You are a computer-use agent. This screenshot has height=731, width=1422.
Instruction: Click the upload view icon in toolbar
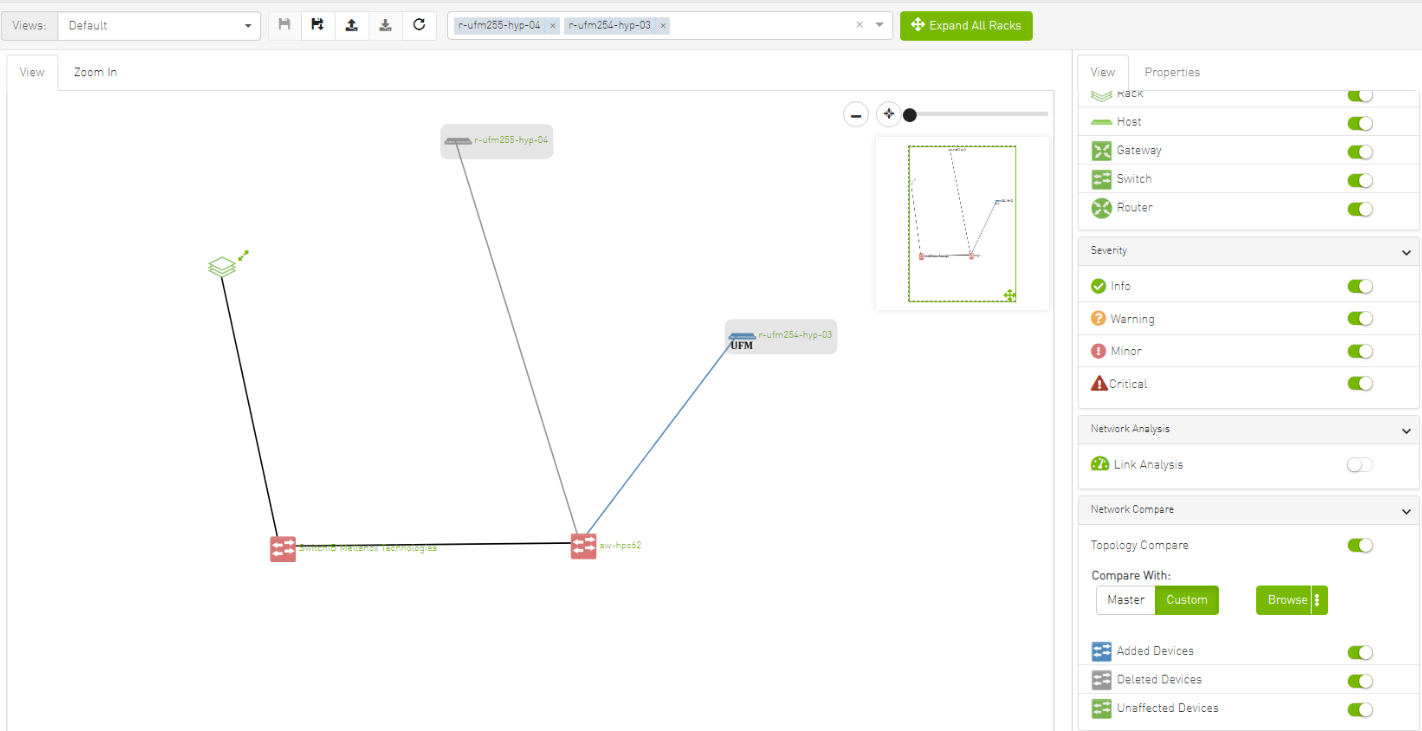click(351, 25)
